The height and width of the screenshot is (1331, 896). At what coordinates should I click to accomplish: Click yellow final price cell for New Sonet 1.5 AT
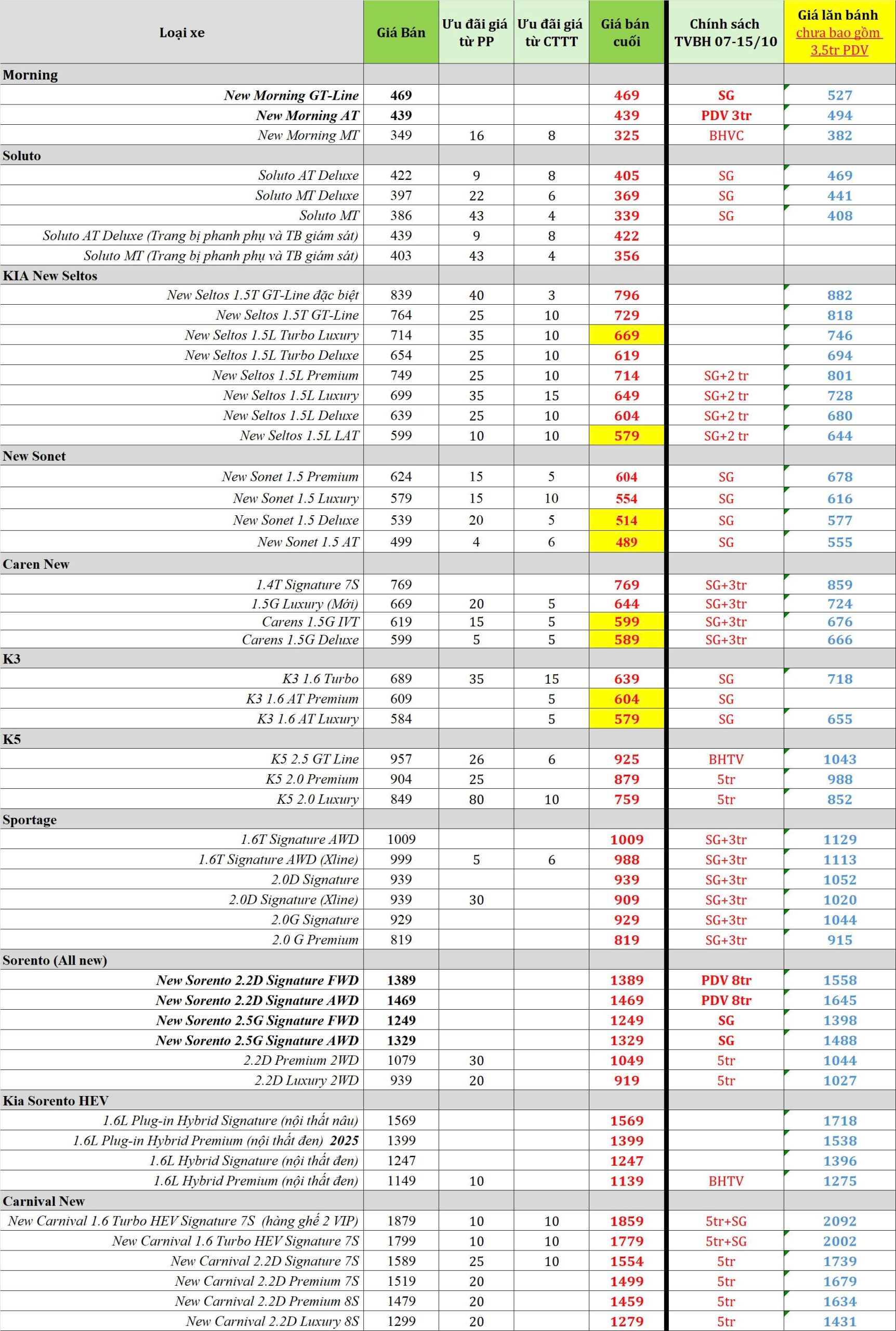pyautogui.click(x=626, y=542)
